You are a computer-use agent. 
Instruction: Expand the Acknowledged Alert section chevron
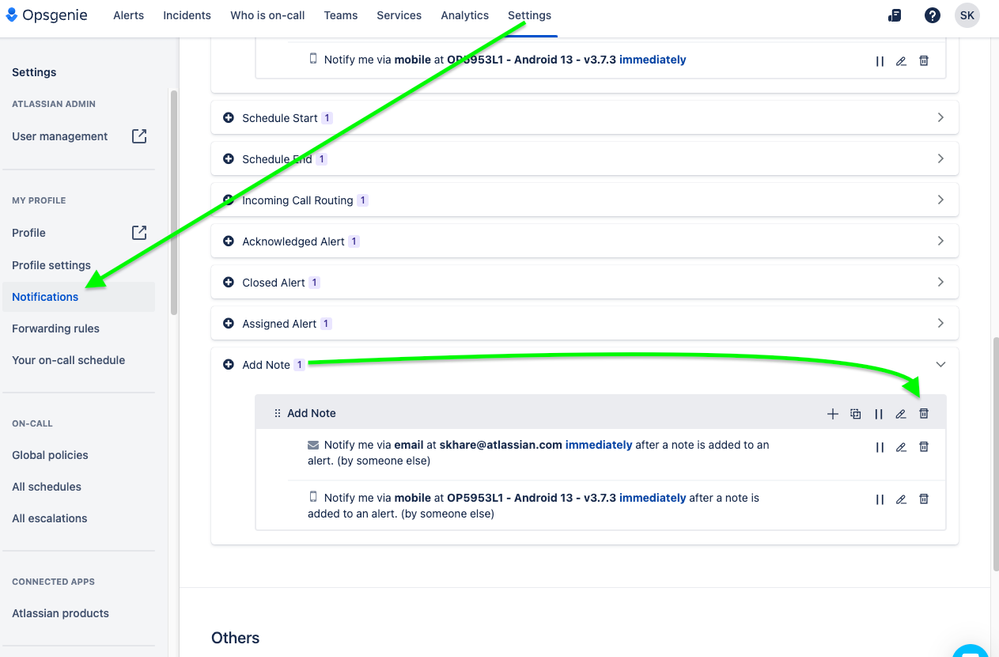[x=940, y=241]
